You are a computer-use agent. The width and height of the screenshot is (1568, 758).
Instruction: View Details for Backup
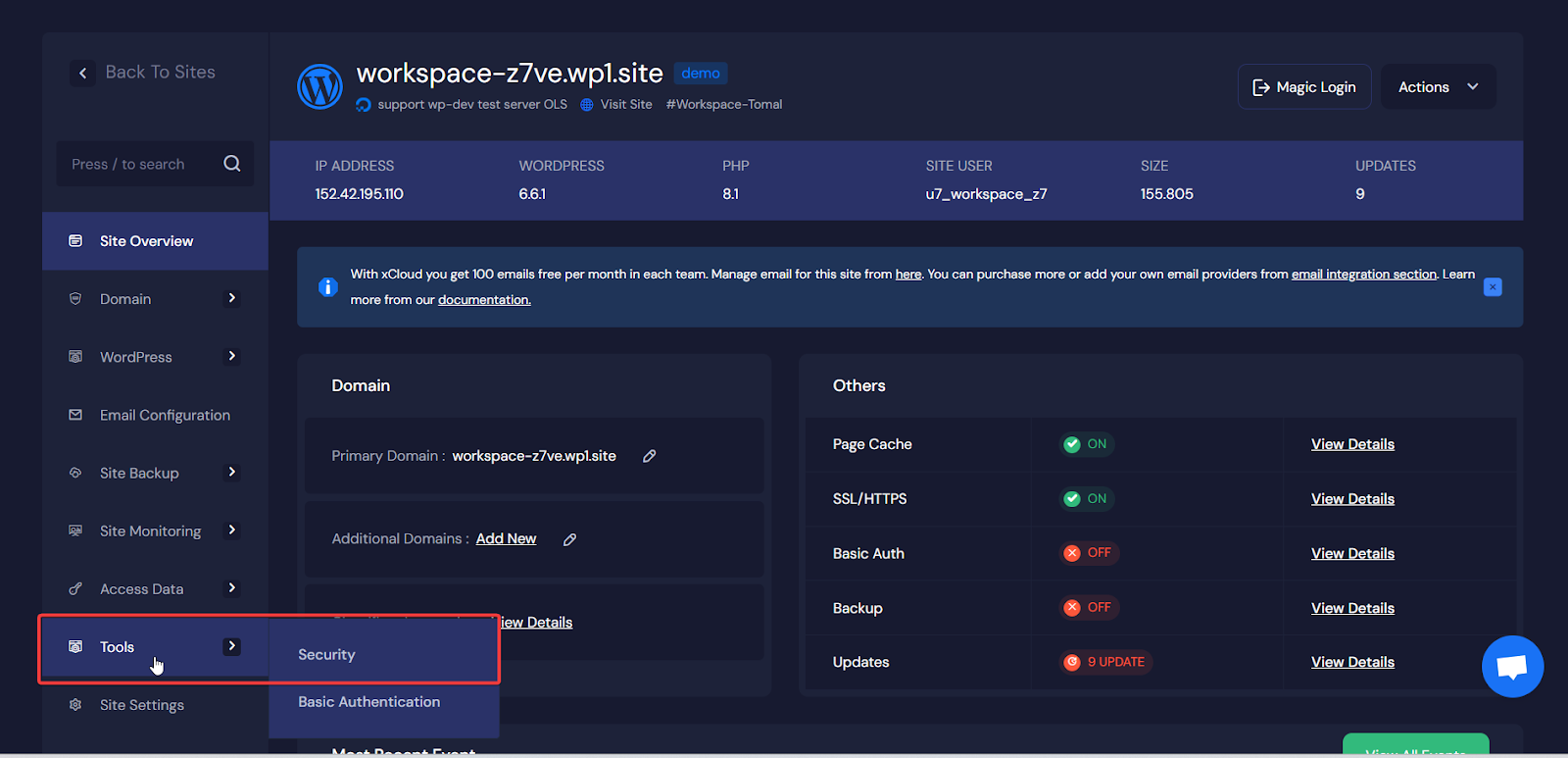(1352, 608)
